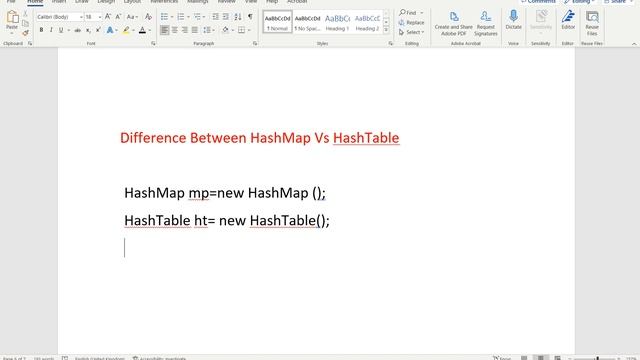The width and height of the screenshot is (640, 360).
Task: Apply strikethrough formatting
Action: click(x=77, y=30)
